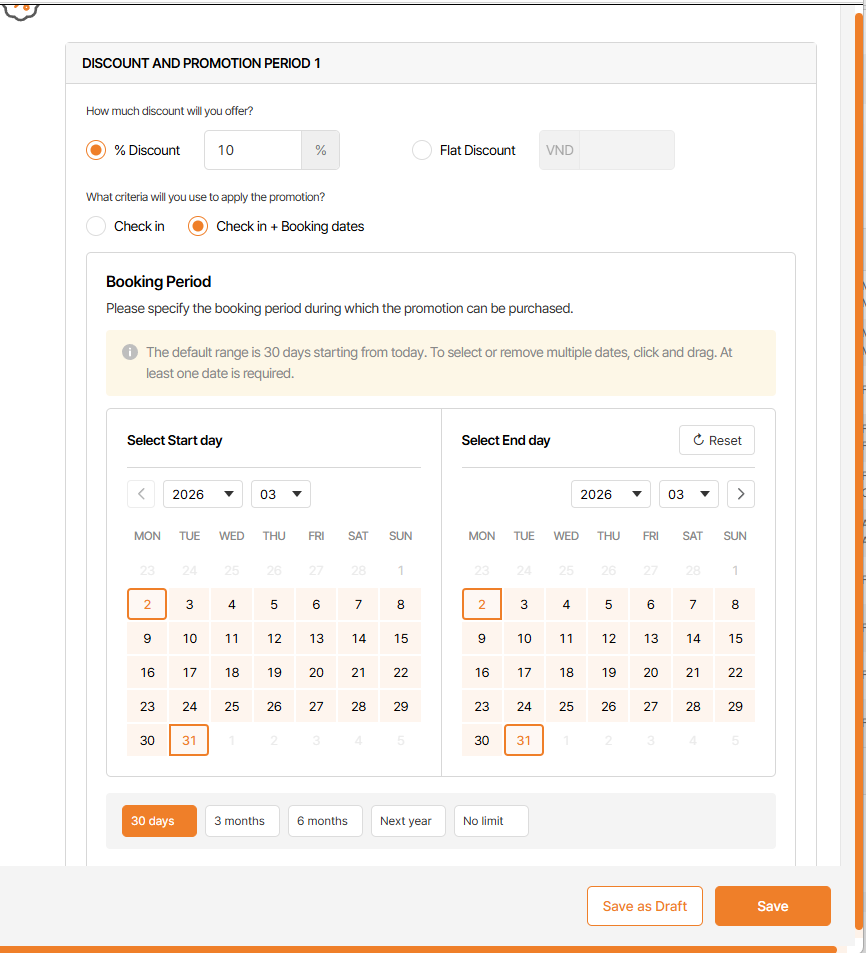Screen dimensions: 866x953
Task: Select day 15 in the start calendar
Action: pyautogui.click(x=401, y=638)
